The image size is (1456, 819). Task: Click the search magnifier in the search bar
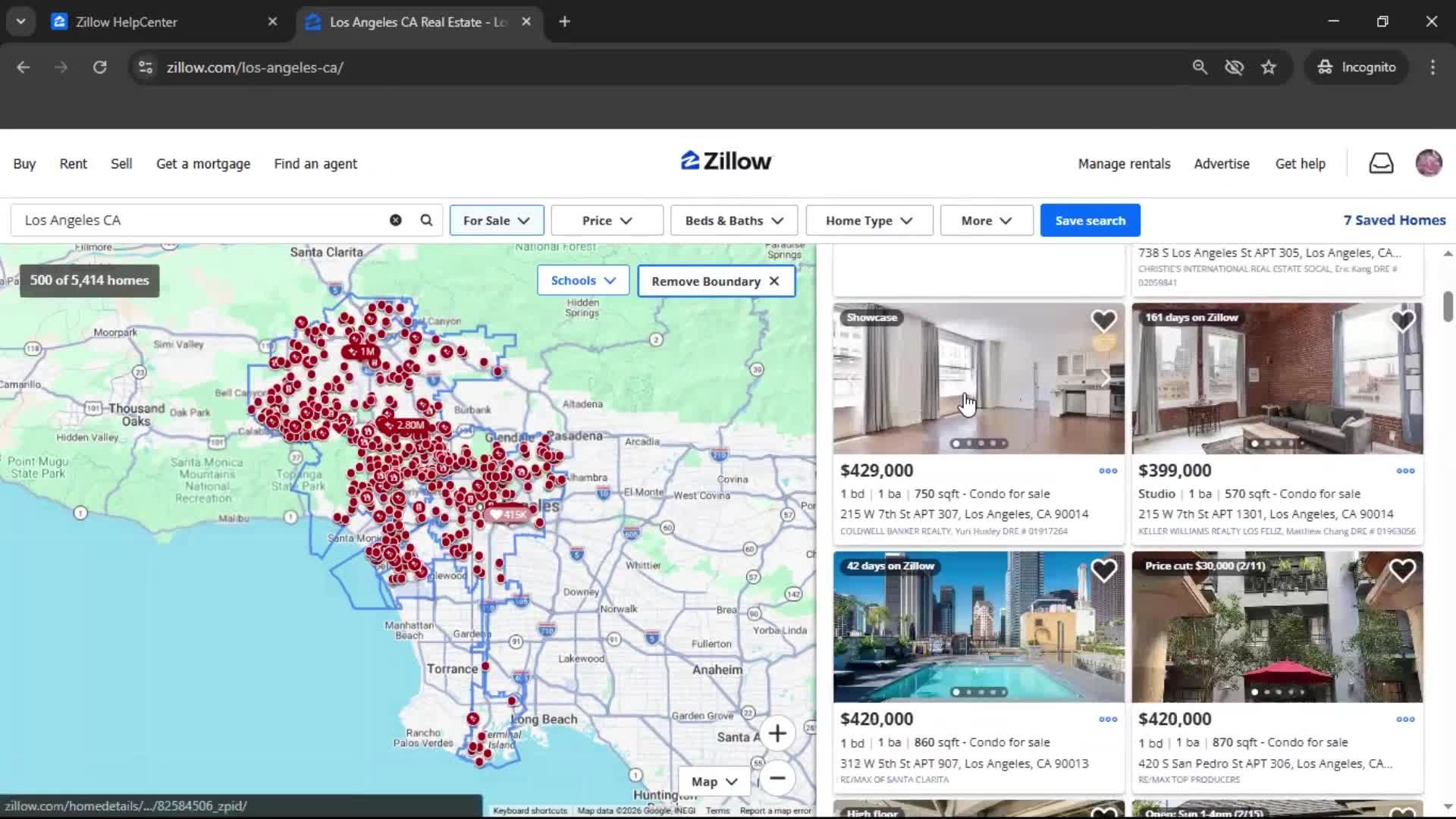(426, 220)
